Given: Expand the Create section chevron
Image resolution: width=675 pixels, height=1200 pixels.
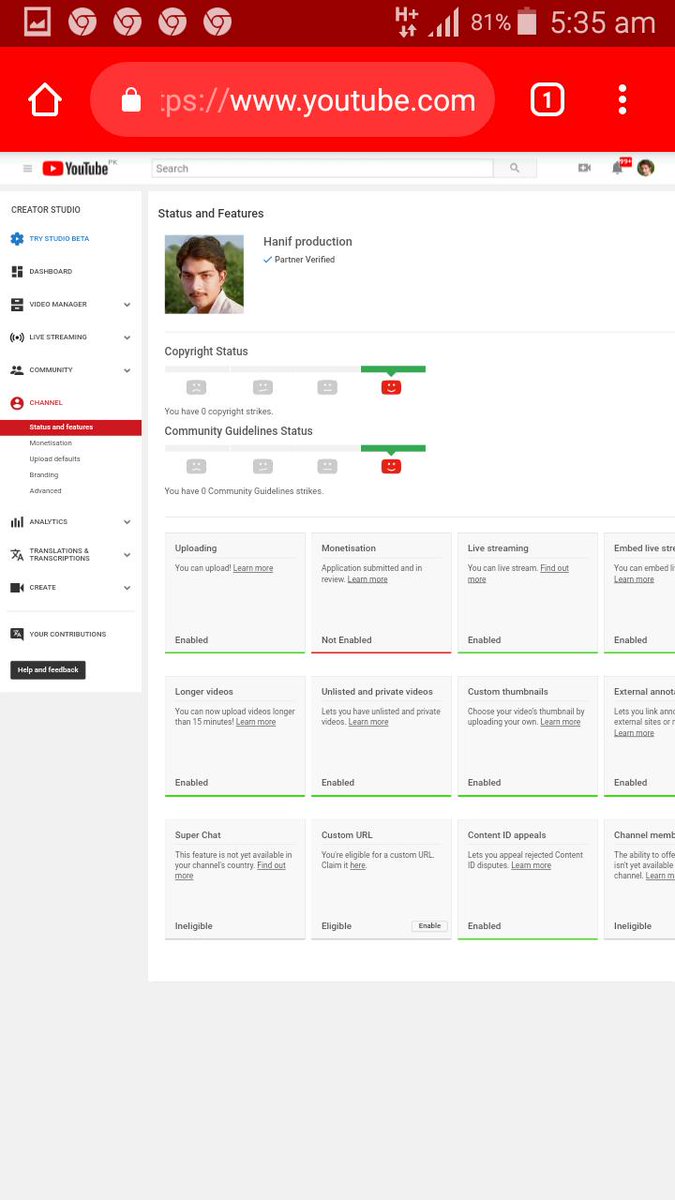Looking at the screenshot, I should (x=127, y=588).
